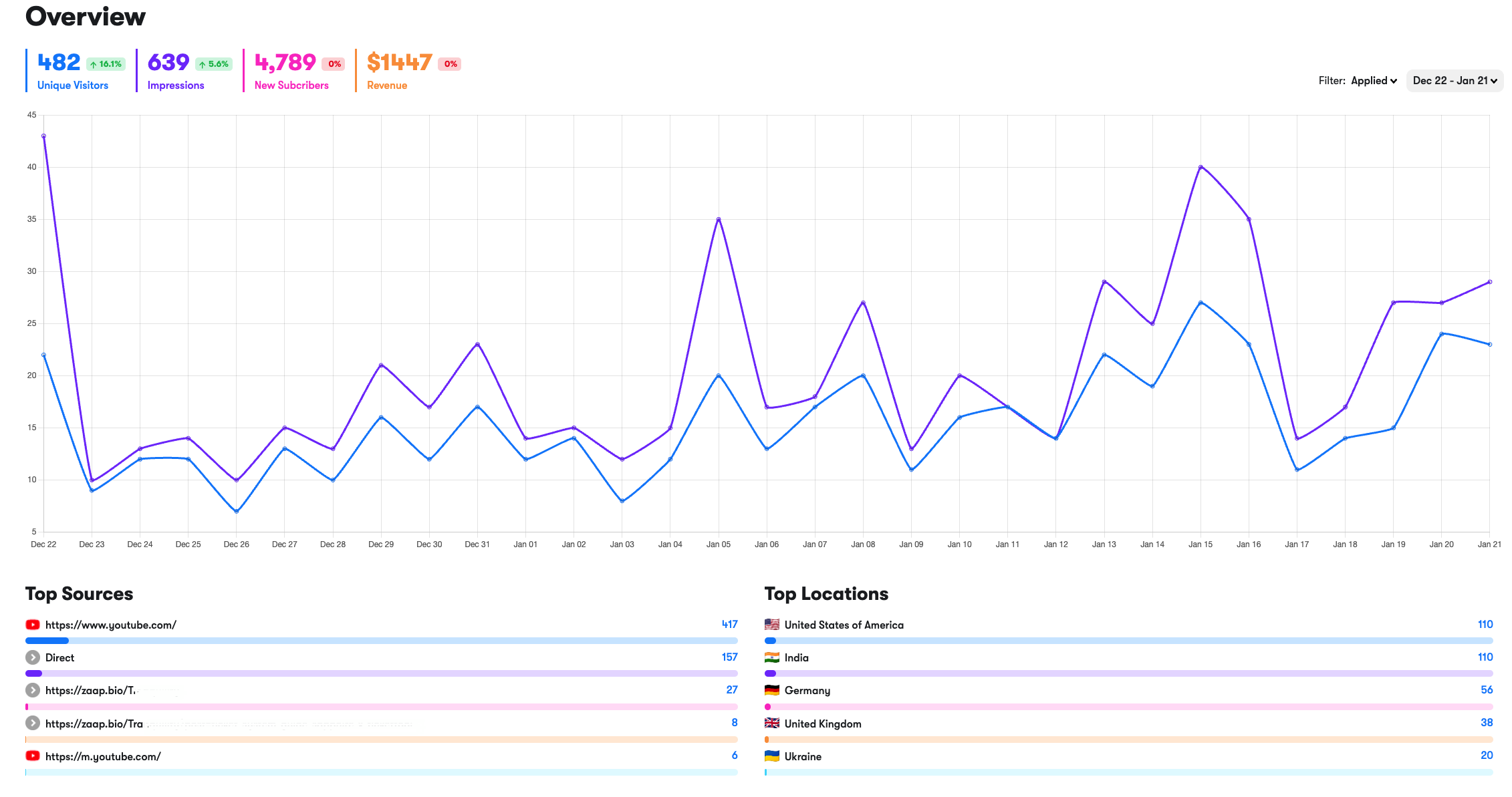
Task: Click the Direct source progress bar
Action: pos(381,673)
